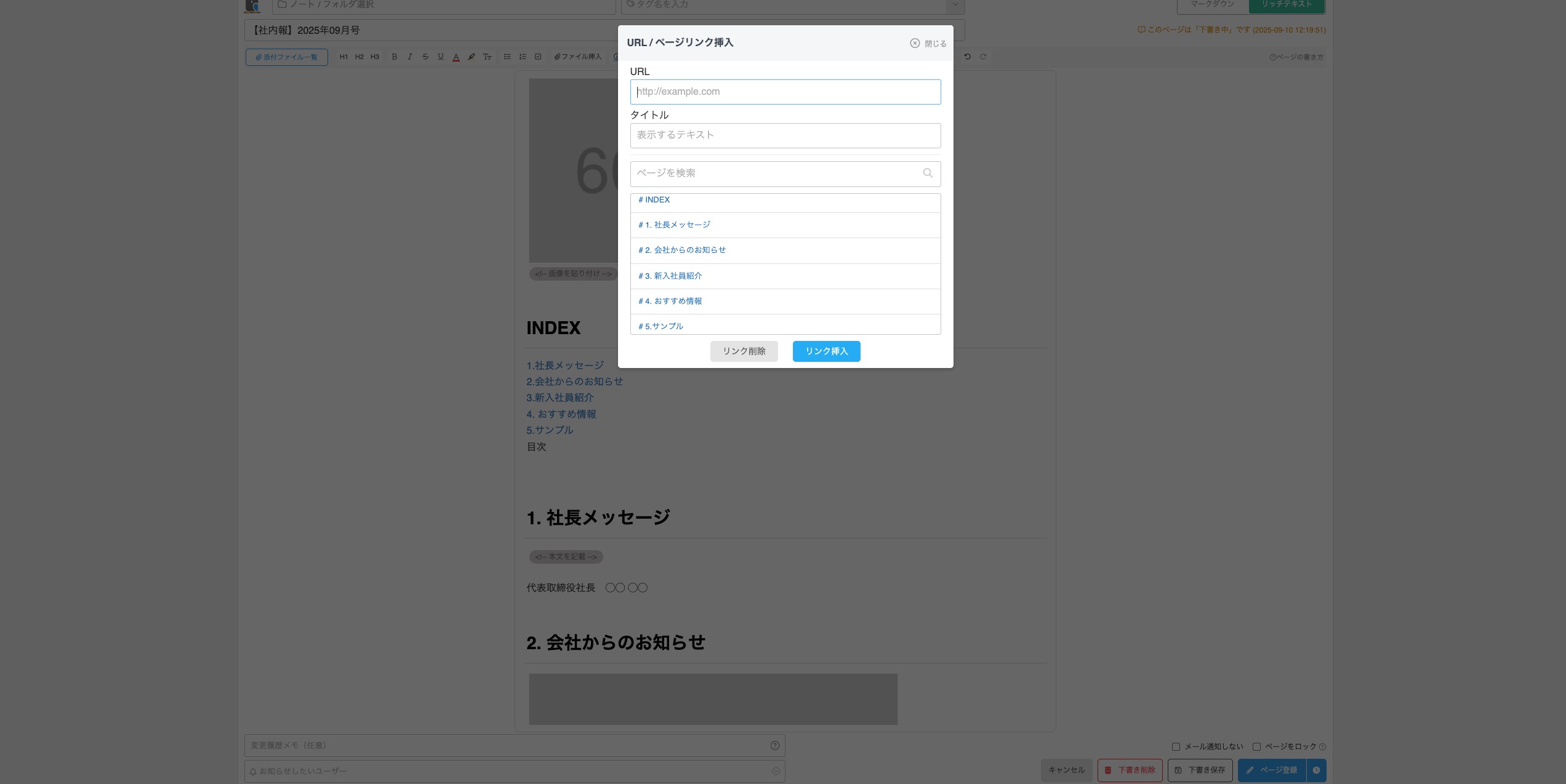The height and width of the screenshot is (784, 1566).
Task: Click the font color A icon
Action: [456, 57]
